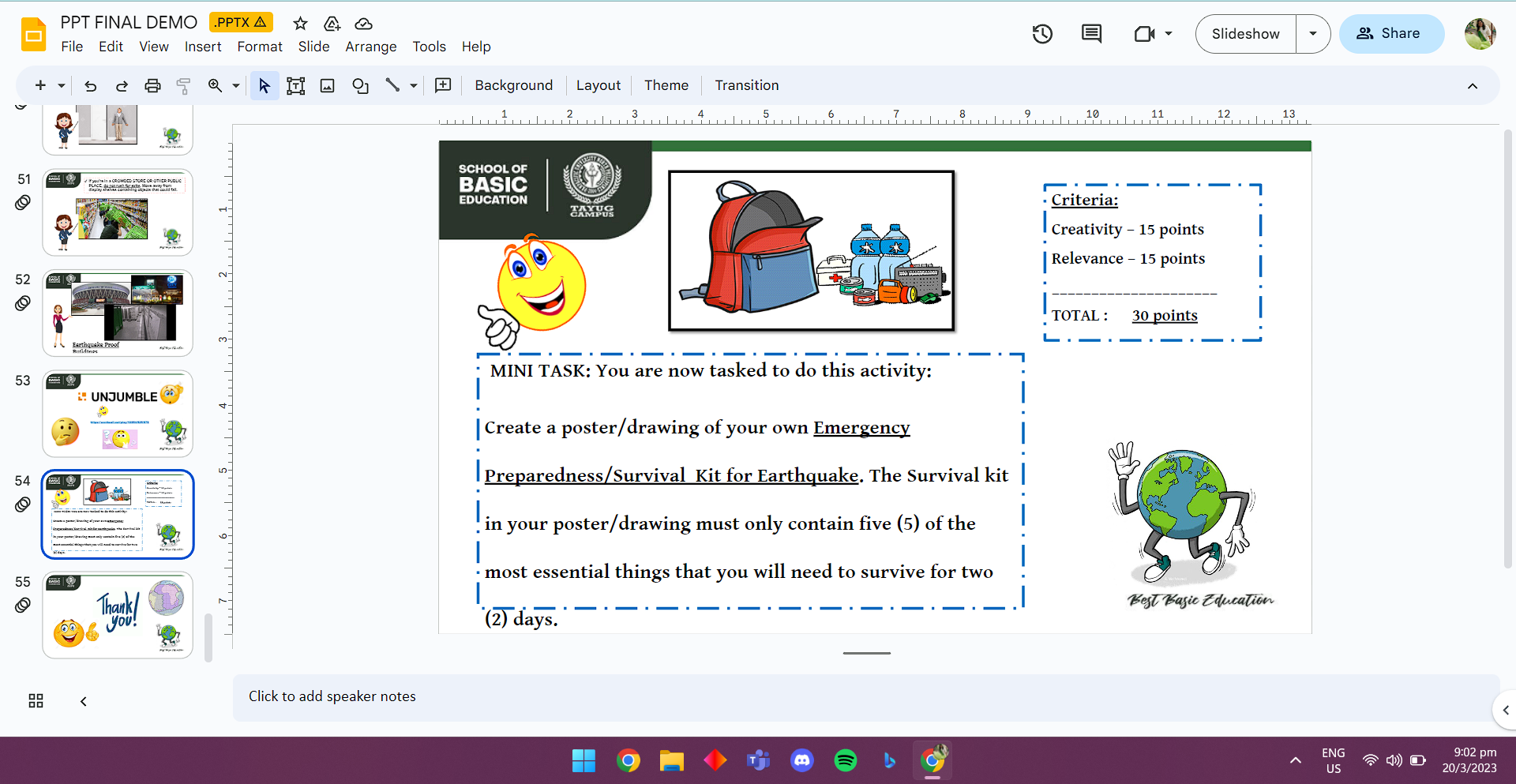Rename the PPT FINAL DEMO title
The width and height of the screenshot is (1516, 784).
[129, 22]
